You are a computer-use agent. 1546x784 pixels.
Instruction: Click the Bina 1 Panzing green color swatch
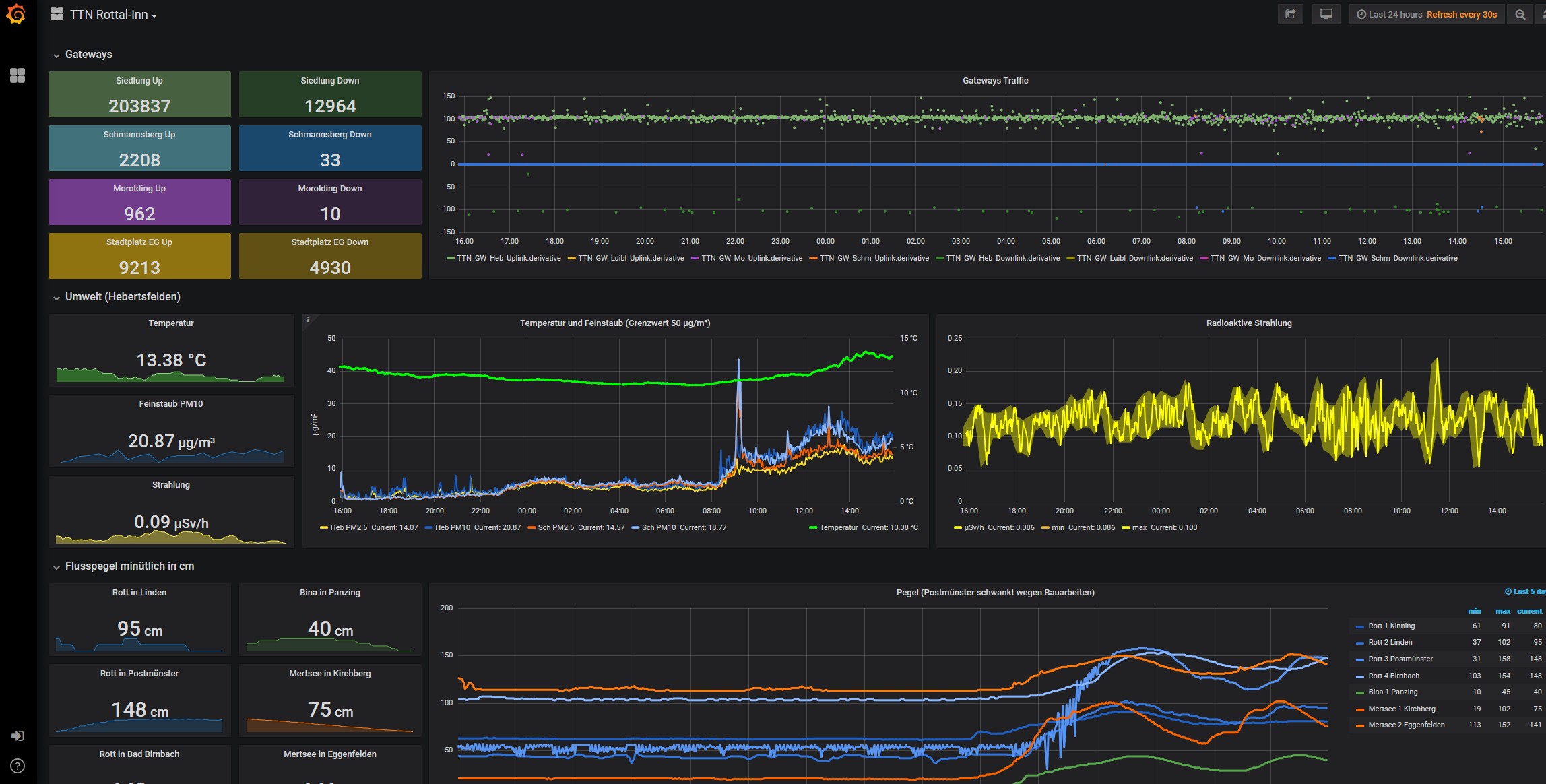pos(1359,692)
